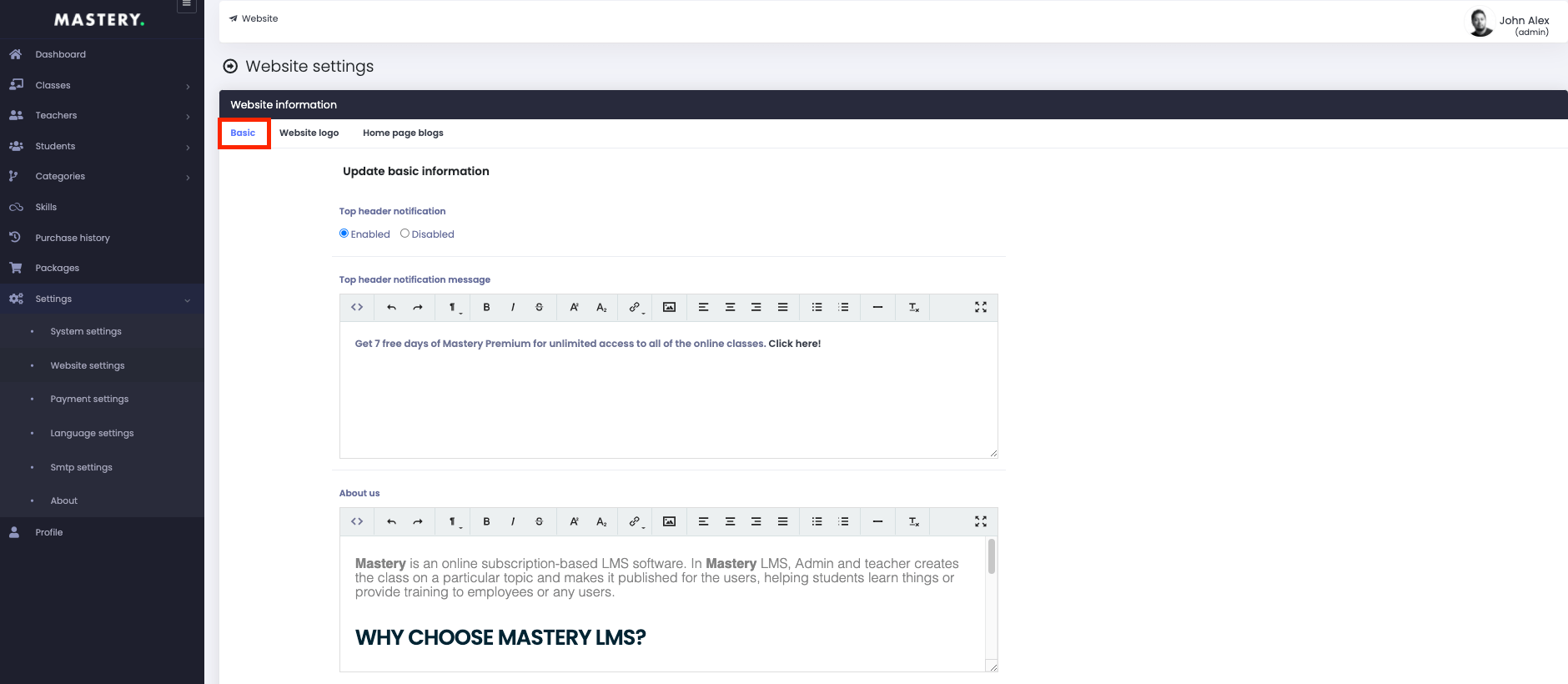The height and width of the screenshot is (684, 1568).
Task: Apply subscript in notification message editor
Action: (601, 307)
